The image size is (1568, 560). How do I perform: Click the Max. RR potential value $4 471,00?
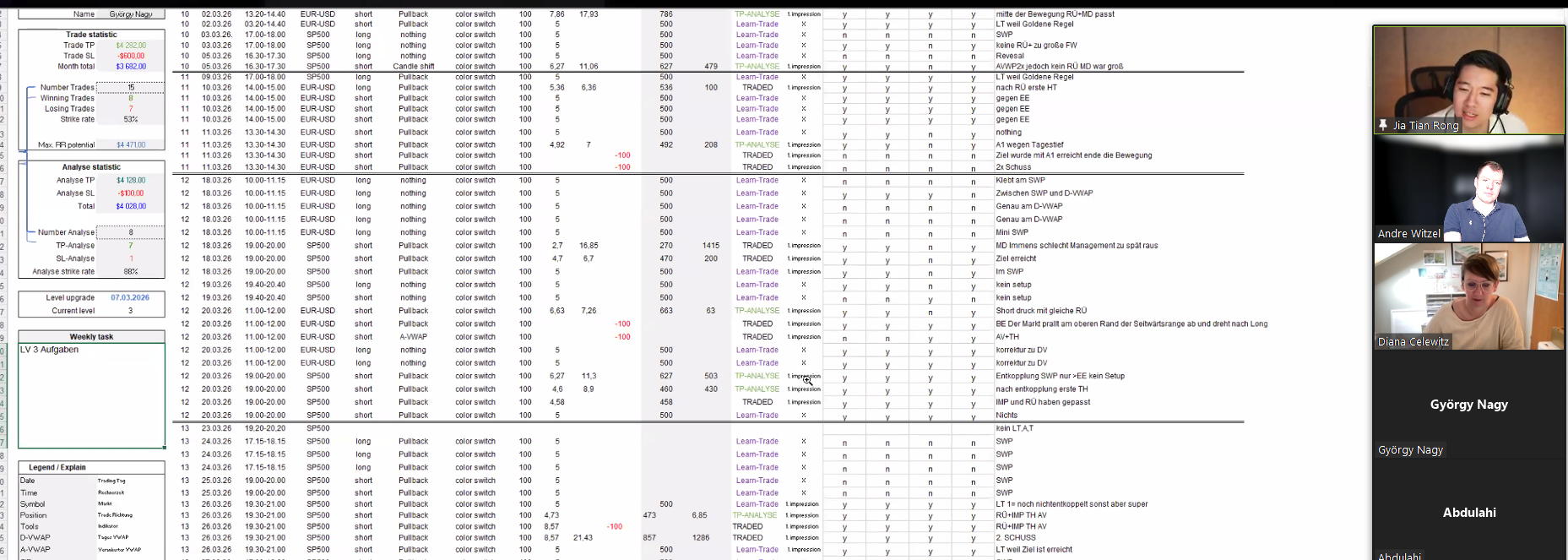(131, 145)
